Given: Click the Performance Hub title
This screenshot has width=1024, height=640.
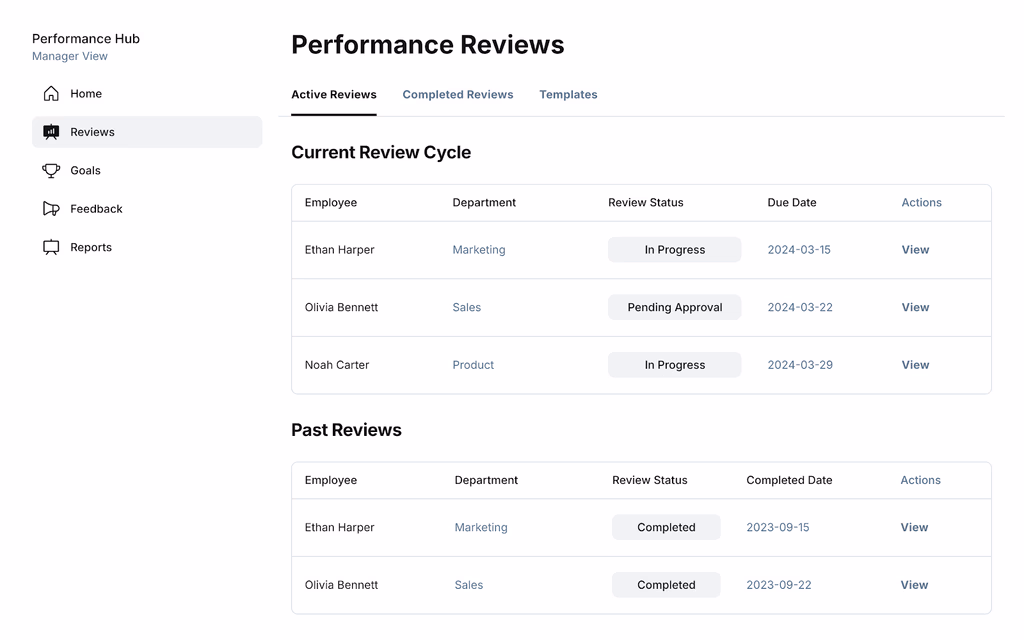Looking at the screenshot, I should click(x=86, y=39).
